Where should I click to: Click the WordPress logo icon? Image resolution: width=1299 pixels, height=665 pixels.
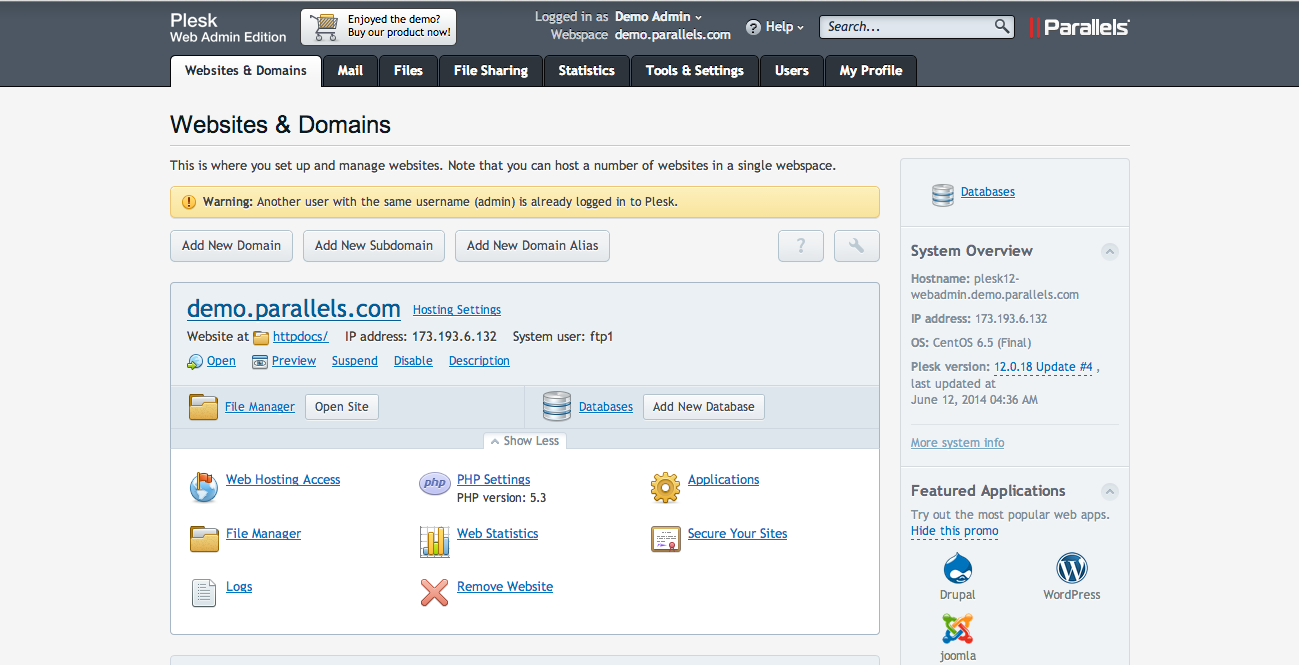[x=1072, y=569]
